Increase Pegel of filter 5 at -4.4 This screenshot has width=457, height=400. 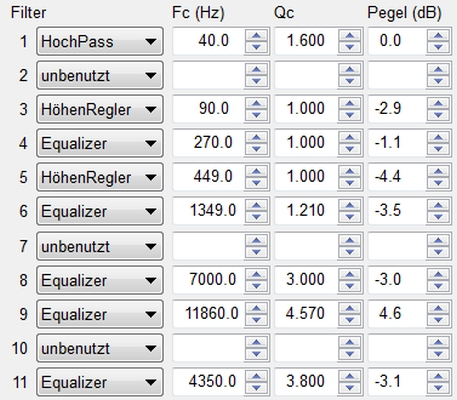click(438, 171)
